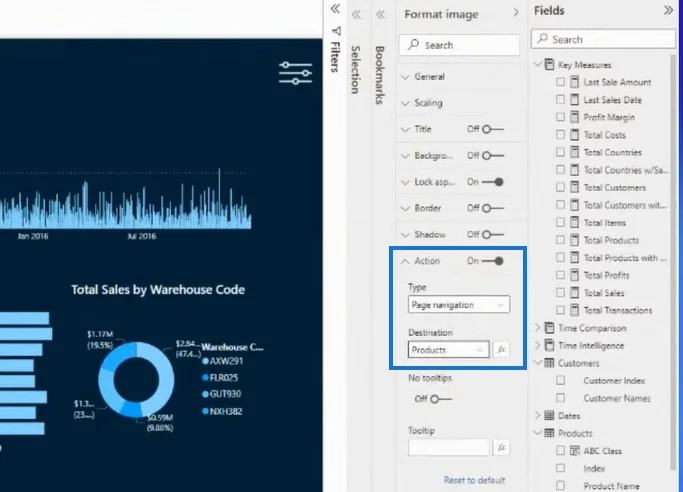Click the Time Intelligence table icon
This screenshot has height=492, width=683.
pos(549,345)
